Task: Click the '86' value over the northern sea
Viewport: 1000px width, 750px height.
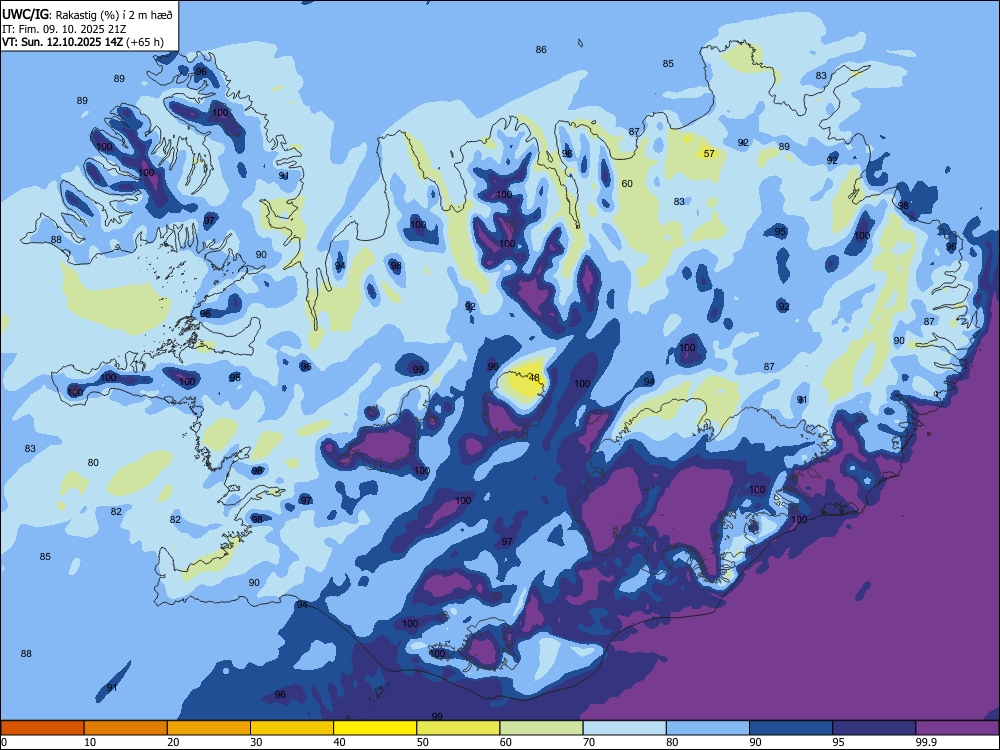Action: 541,49
